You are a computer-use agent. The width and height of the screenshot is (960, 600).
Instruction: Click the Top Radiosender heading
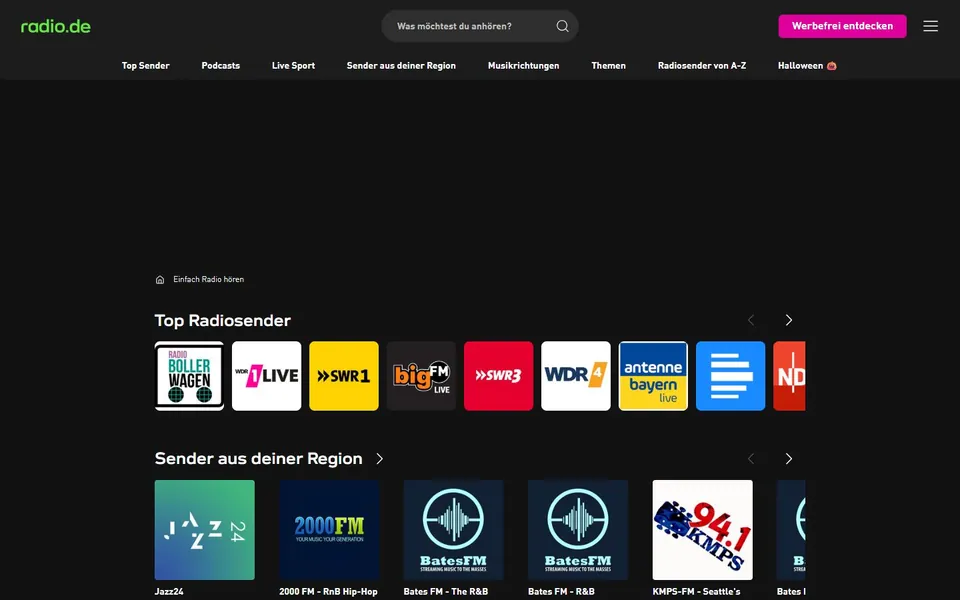(x=223, y=320)
